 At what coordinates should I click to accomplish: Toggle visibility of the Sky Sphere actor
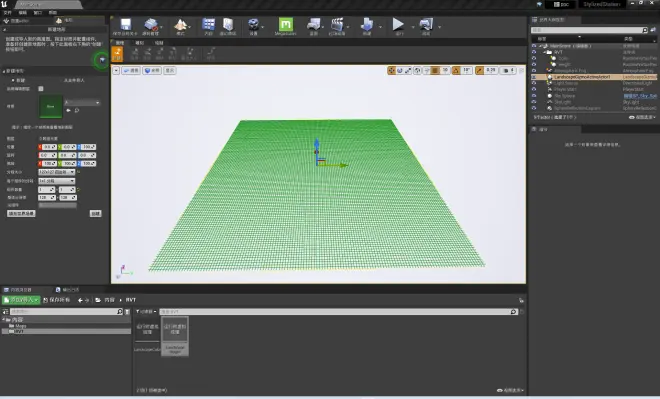pyautogui.click(x=534, y=96)
